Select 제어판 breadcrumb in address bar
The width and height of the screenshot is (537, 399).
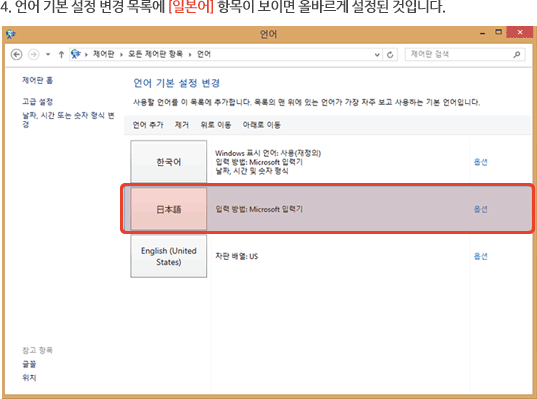tap(103, 54)
